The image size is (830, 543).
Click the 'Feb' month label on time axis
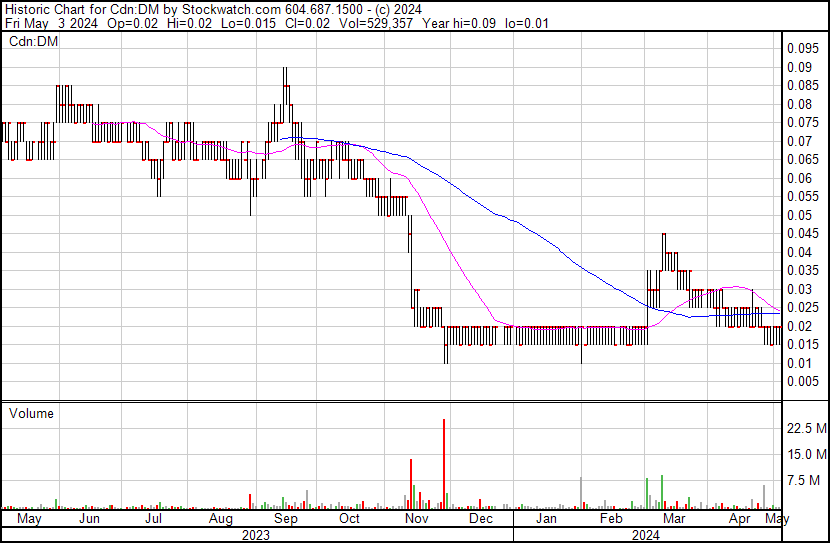(611, 519)
